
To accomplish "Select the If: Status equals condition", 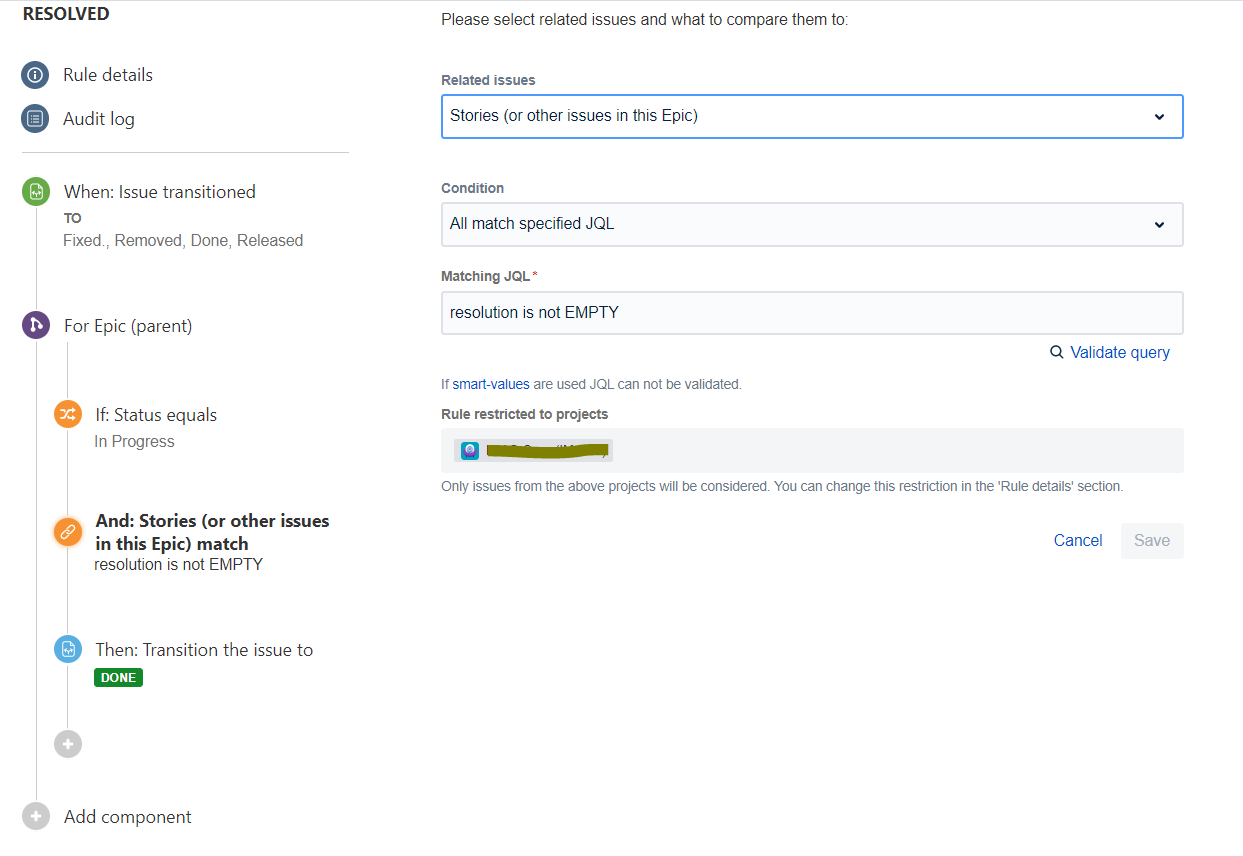I will [156, 415].
